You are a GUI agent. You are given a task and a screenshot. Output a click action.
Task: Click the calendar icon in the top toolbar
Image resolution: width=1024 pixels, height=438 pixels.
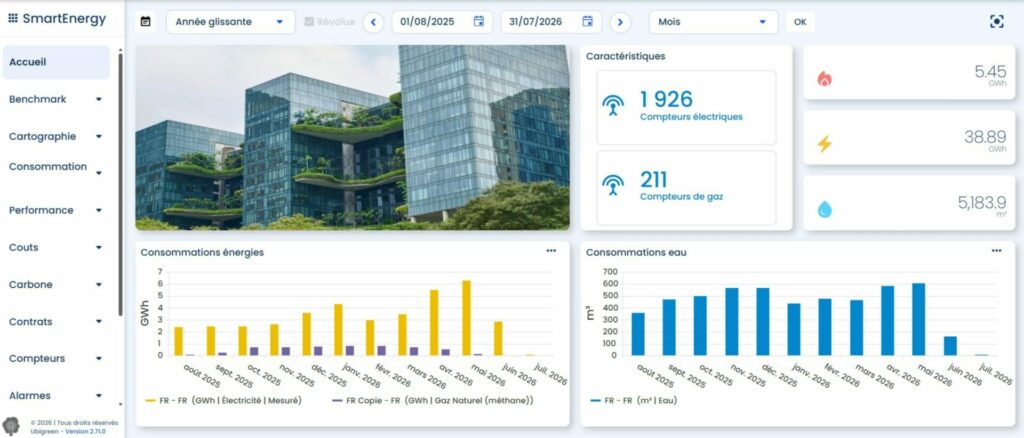pyautogui.click(x=146, y=22)
